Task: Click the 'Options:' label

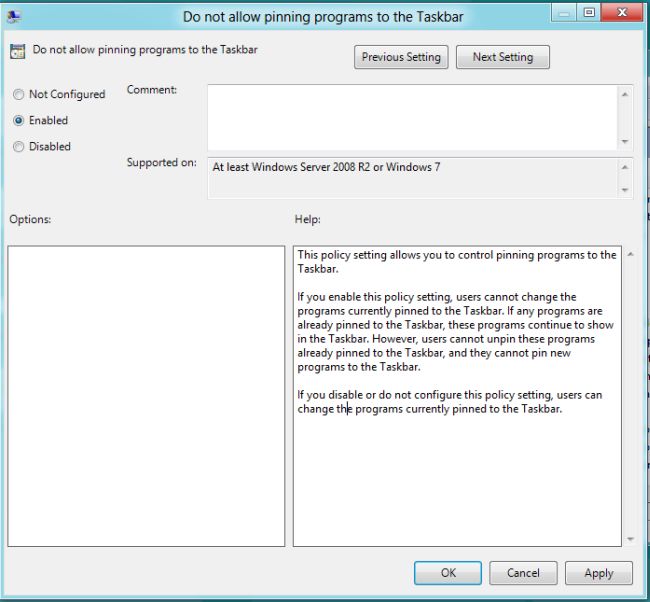Action: pos(30,219)
